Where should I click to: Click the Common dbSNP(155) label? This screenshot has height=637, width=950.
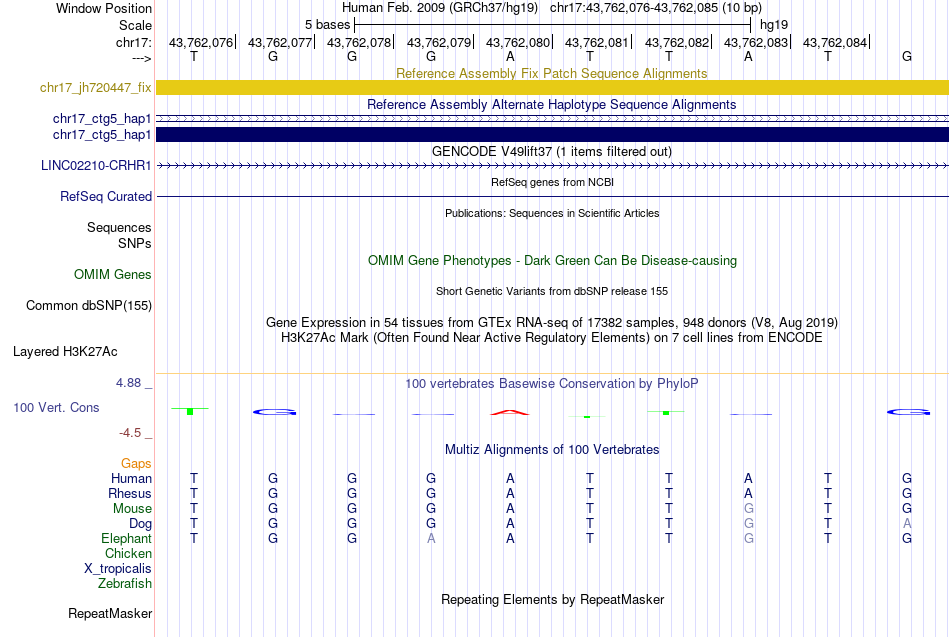coord(89,305)
